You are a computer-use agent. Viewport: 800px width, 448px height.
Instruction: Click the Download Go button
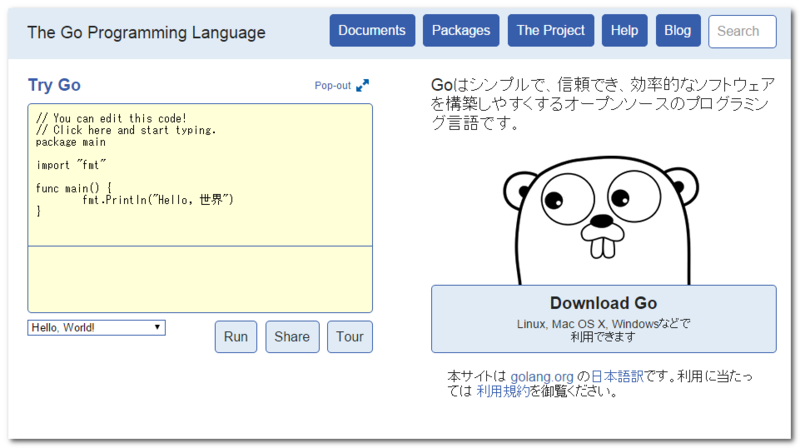pos(604,319)
